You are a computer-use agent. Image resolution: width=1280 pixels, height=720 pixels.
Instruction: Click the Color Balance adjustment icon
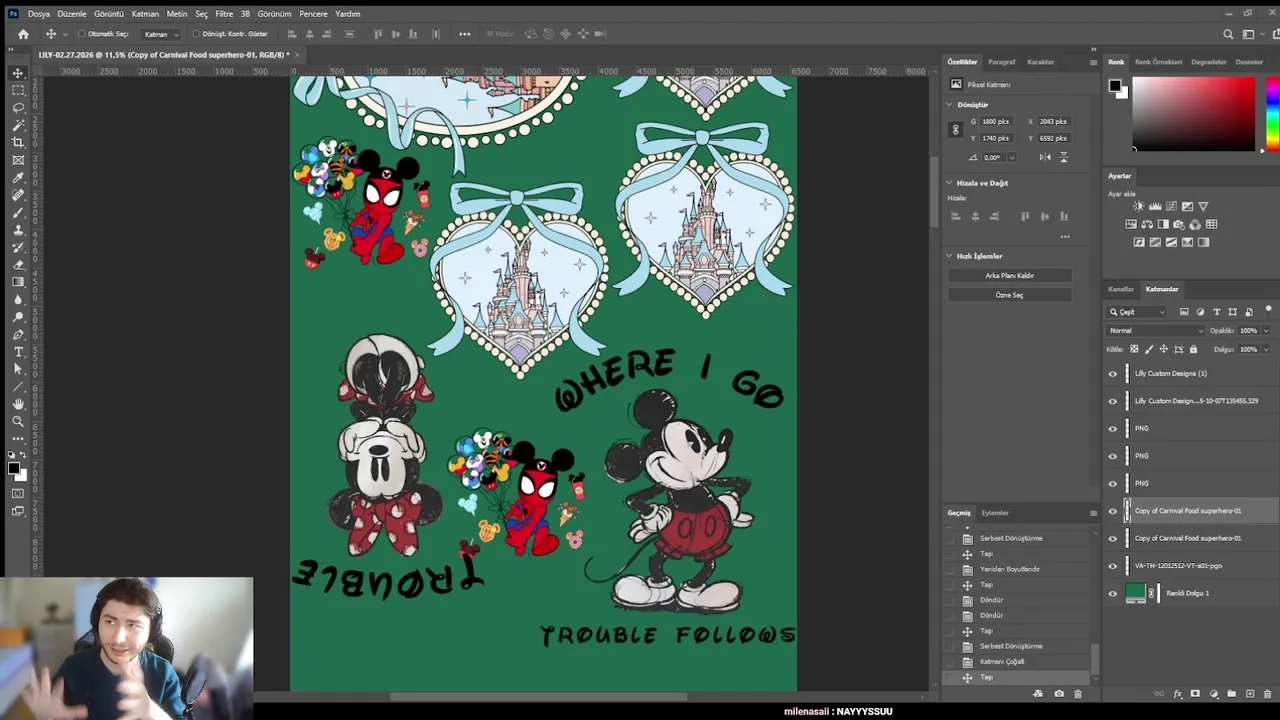click(1147, 224)
